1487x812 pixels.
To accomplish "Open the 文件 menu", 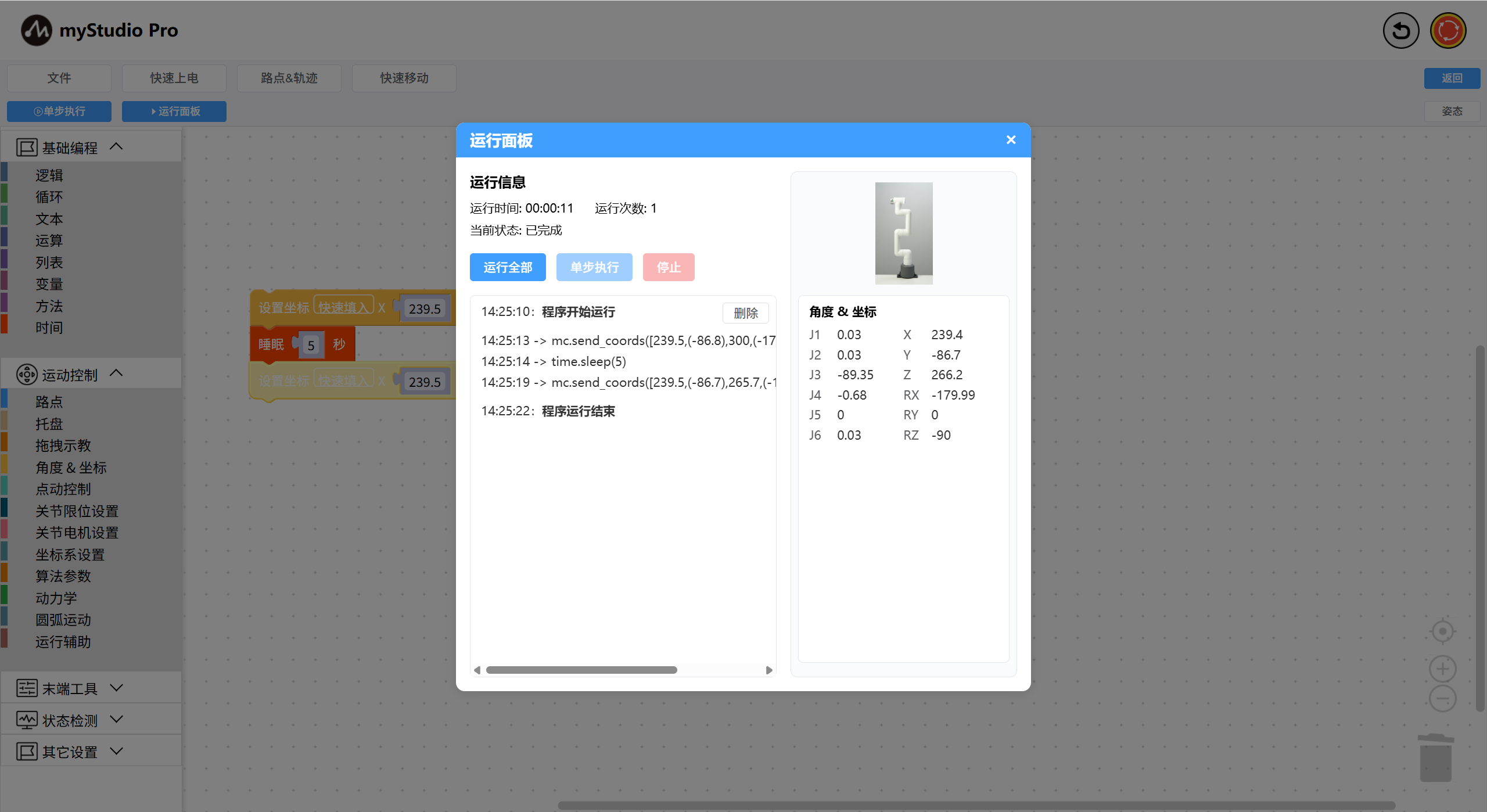I will click(x=59, y=78).
